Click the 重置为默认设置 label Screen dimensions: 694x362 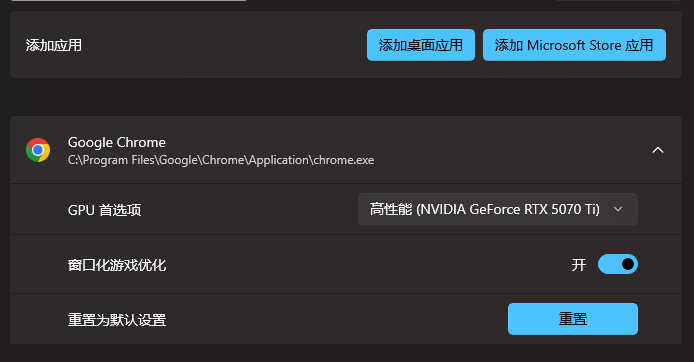[117, 320]
